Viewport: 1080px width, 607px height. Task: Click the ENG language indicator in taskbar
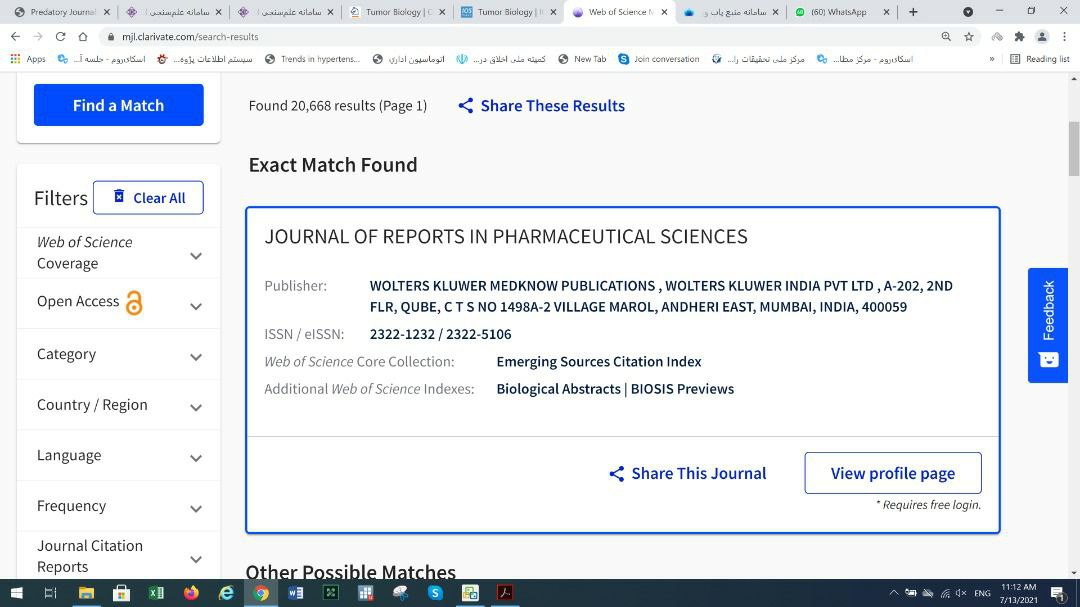tap(982, 593)
